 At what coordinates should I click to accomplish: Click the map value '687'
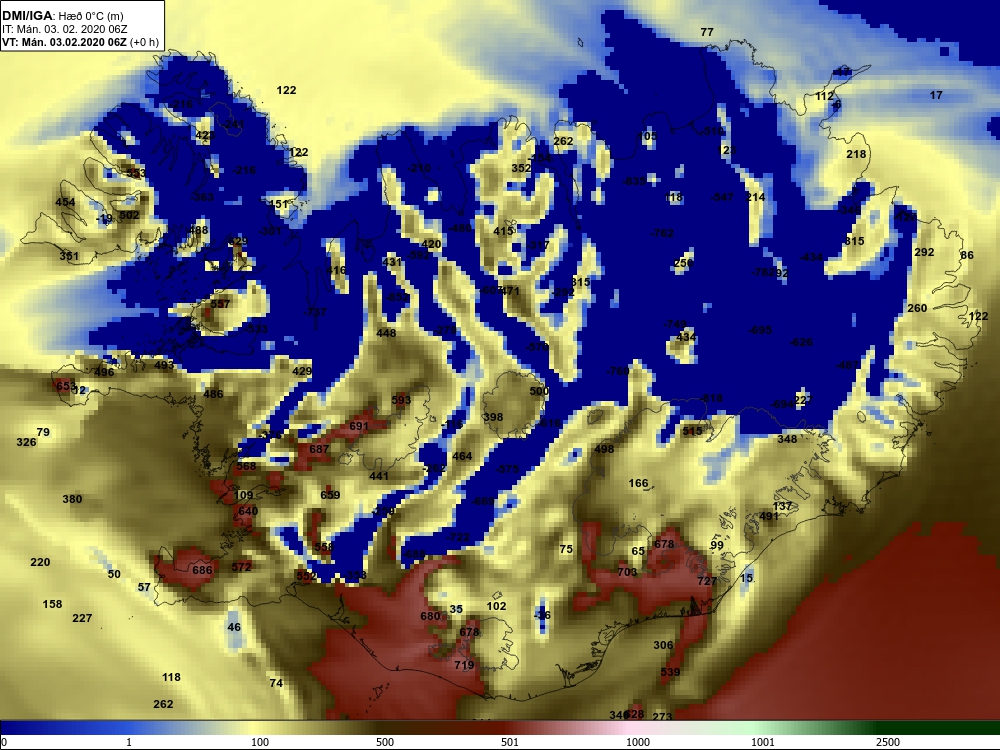point(319,449)
